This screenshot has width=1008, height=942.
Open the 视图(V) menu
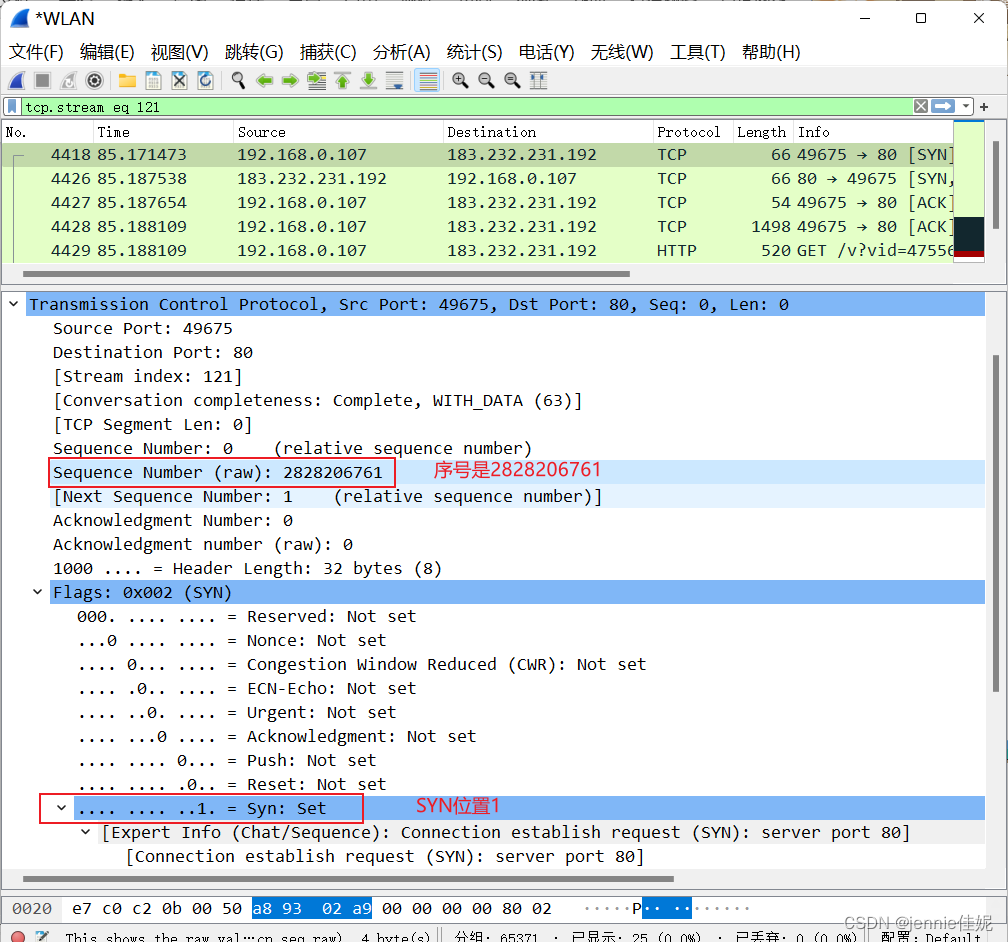tap(179, 52)
